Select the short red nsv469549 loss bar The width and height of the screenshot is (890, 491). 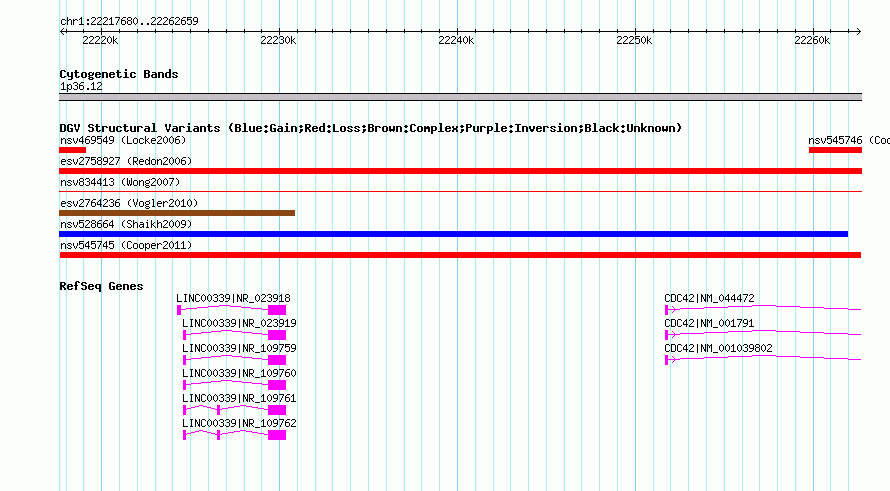pos(73,150)
